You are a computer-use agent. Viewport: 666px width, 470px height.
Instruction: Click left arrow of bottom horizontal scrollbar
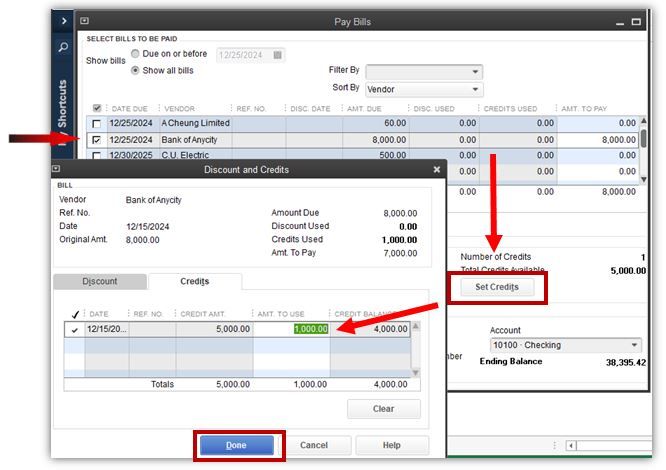[x=571, y=445]
